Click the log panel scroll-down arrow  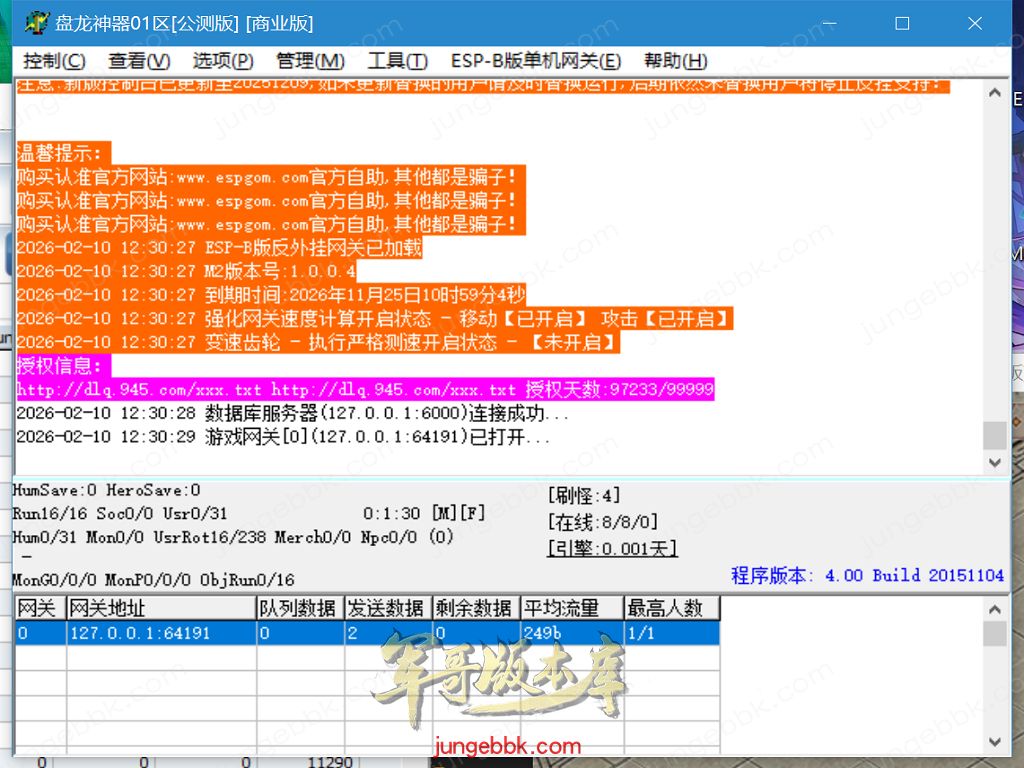click(x=994, y=463)
